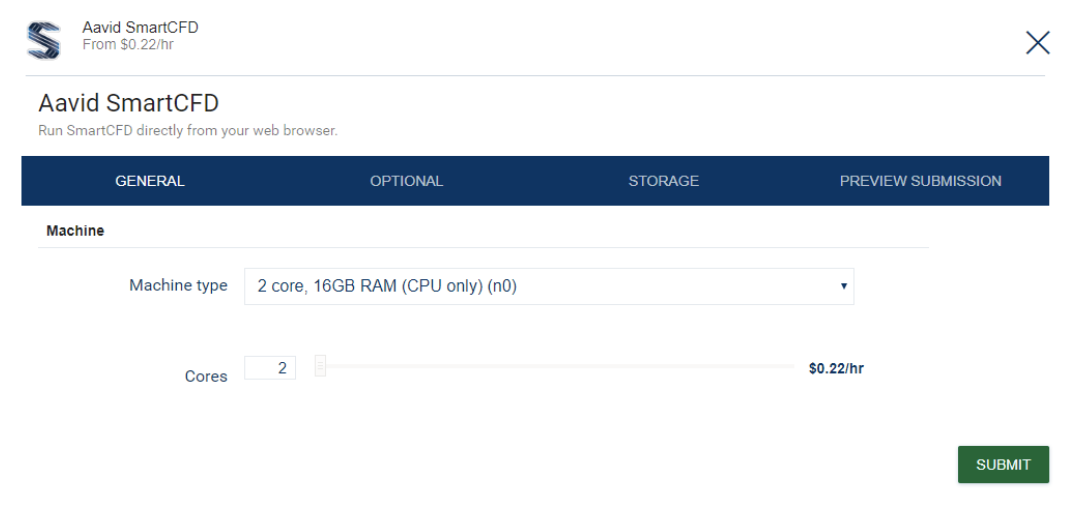Viewport: 1074px width, 516px height.
Task: Click the Machine type label
Action: pyautogui.click(x=178, y=285)
